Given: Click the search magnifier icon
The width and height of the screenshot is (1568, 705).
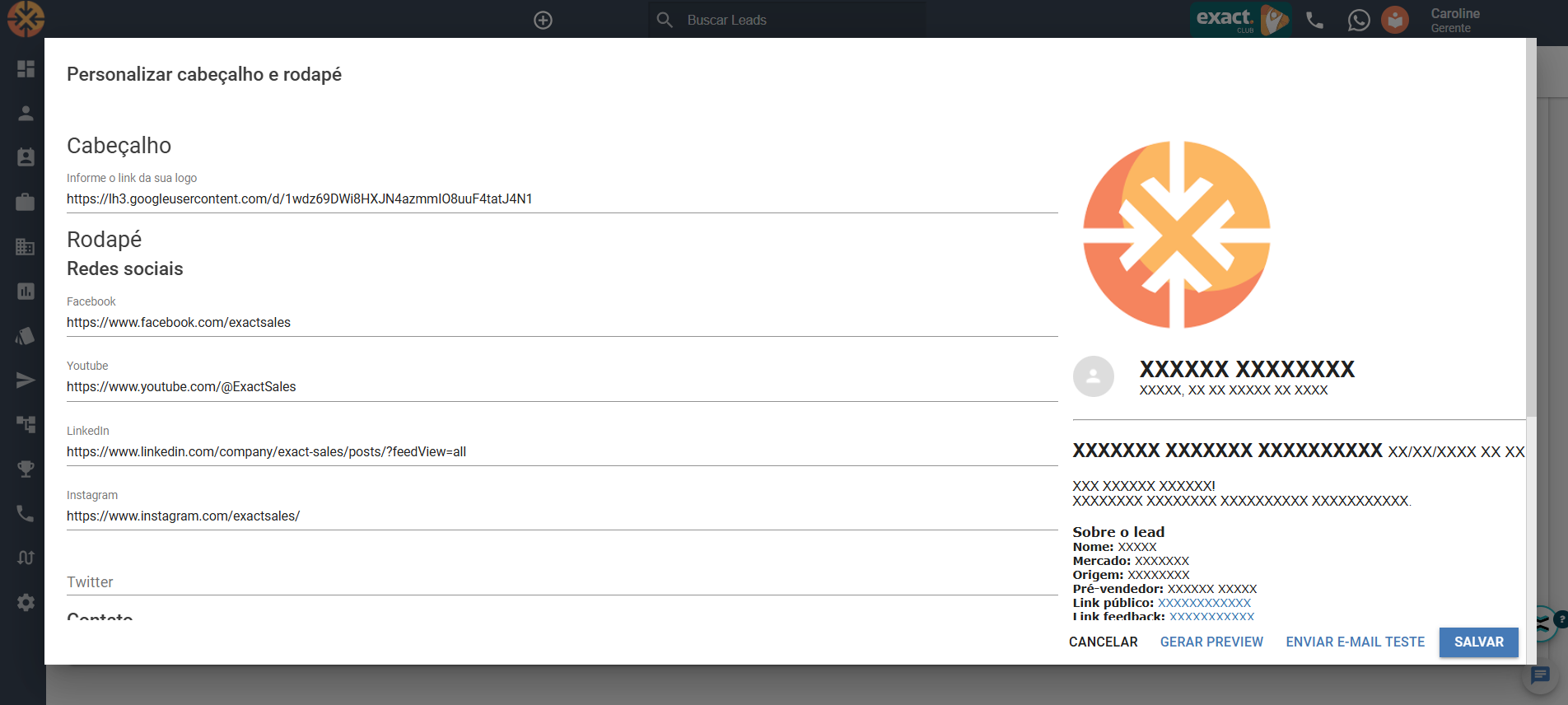Looking at the screenshot, I should [665, 20].
